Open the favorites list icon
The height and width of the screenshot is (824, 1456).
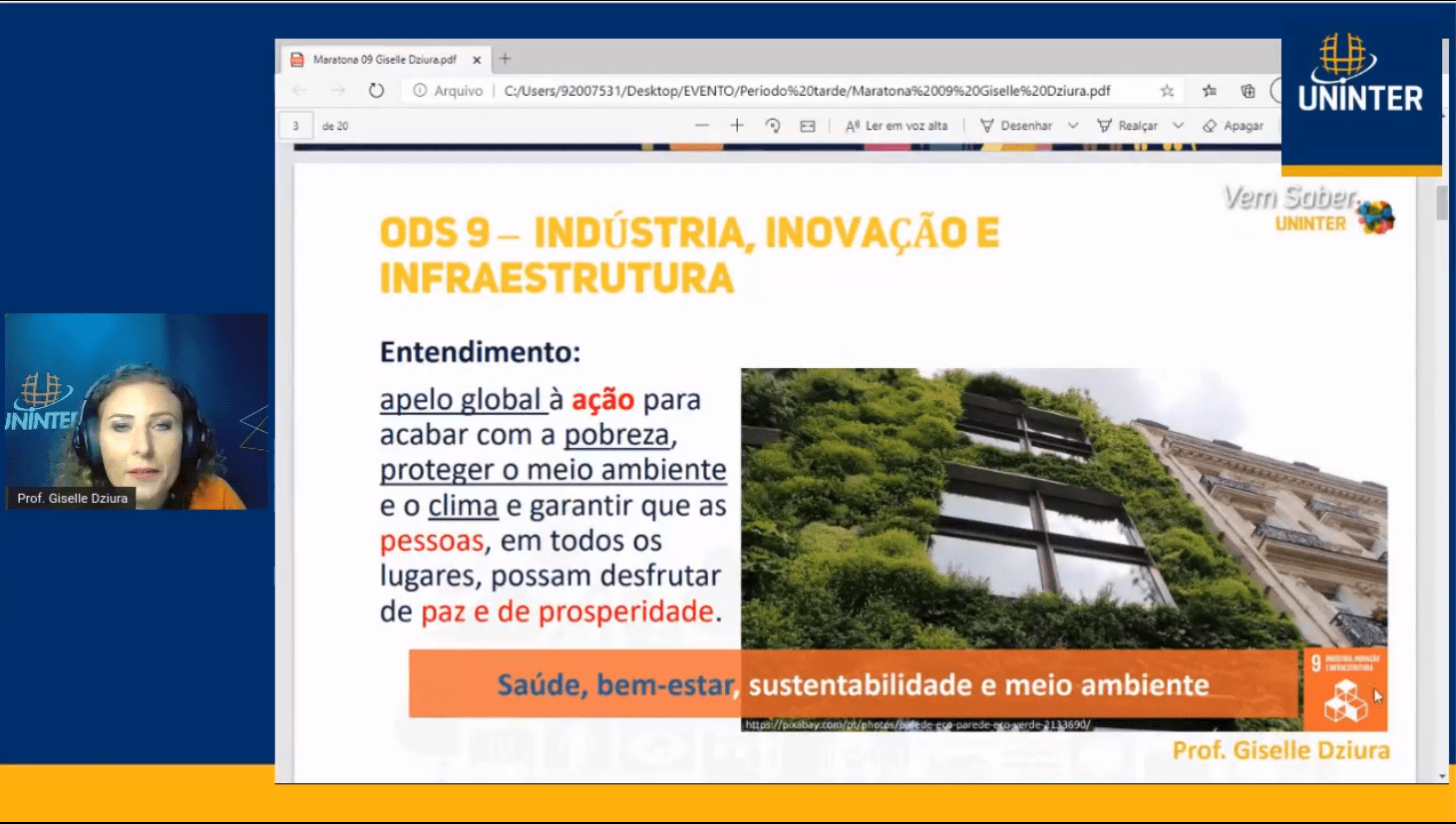pyautogui.click(x=1210, y=91)
